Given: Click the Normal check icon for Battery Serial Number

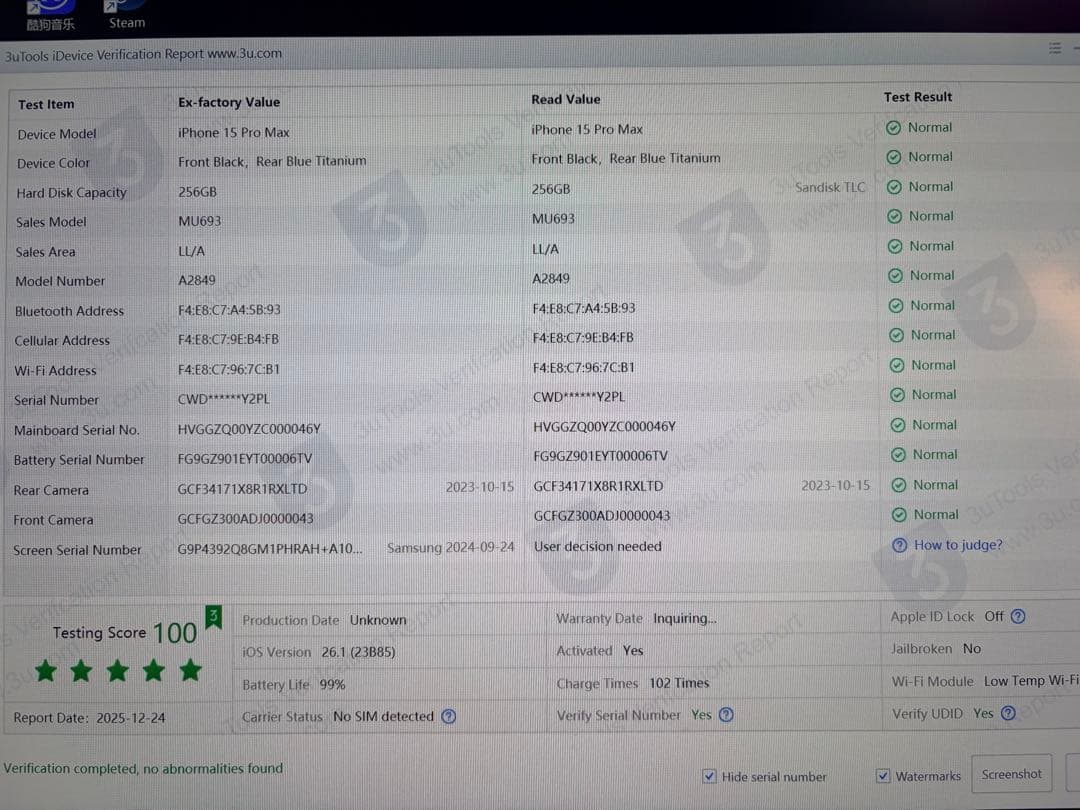Looking at the screenshot, I should 898,455.
